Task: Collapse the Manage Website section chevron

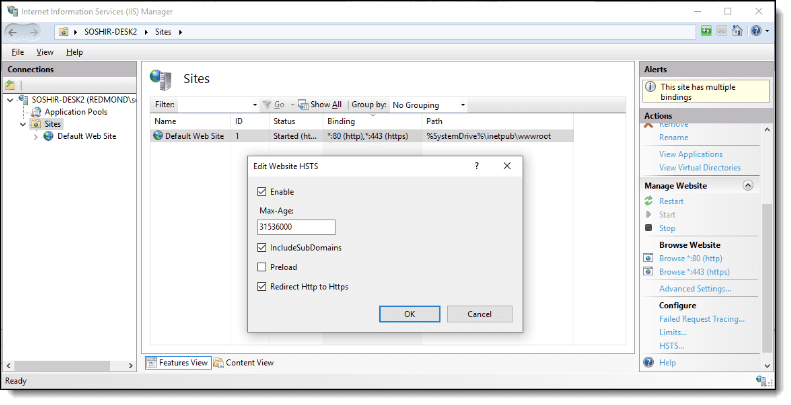Action: pyautogui.click(x=748, y=186)
